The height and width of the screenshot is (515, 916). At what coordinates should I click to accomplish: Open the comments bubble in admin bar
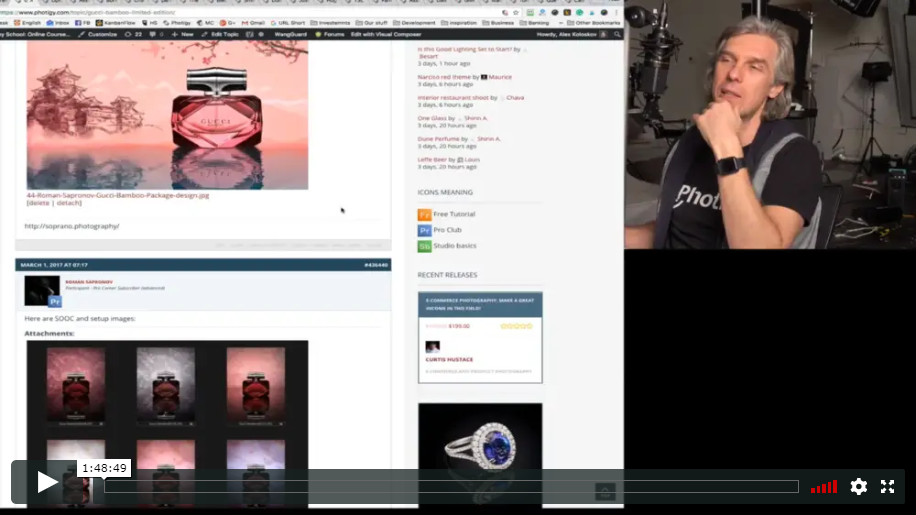click(157, 34)
